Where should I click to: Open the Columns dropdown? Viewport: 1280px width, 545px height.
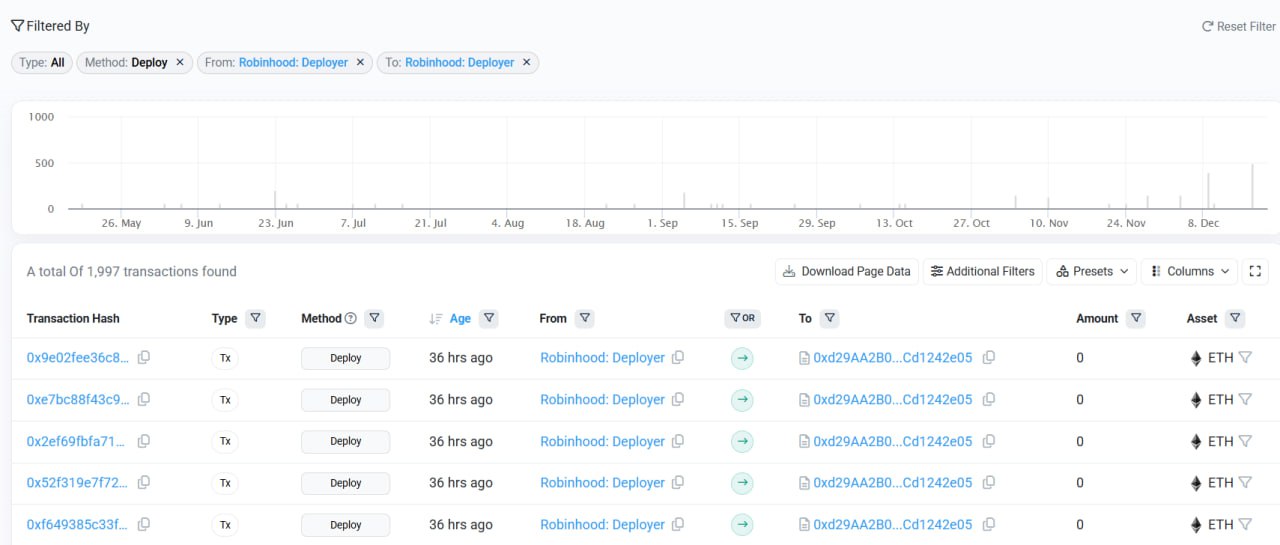pos(1189,271)
